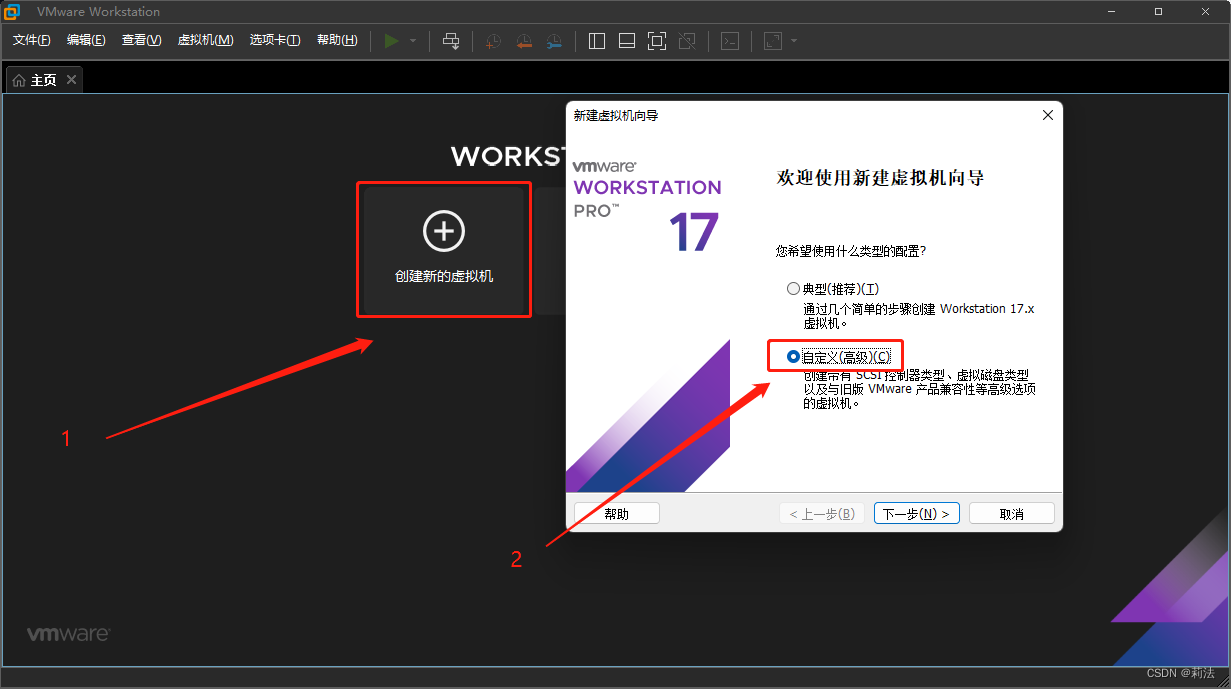The image size is (1231, 689).
Task: Click the 您希望使用什么类型的配置? text
Action: point(851,250)
